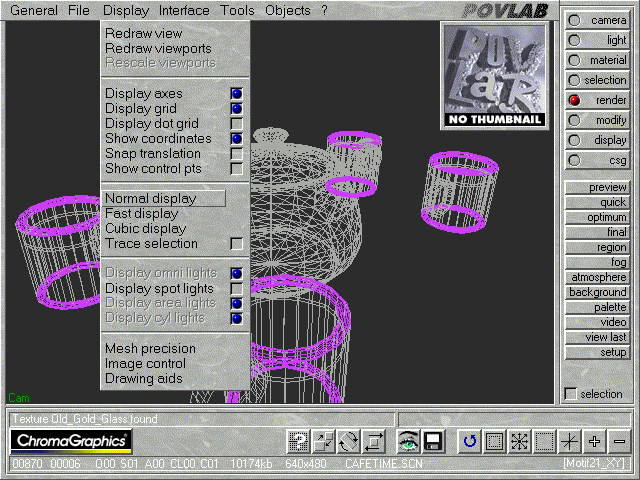Viewport: 640px width, 480px height.
Task: Select the camera panel radio button
Action: (574, 20)
